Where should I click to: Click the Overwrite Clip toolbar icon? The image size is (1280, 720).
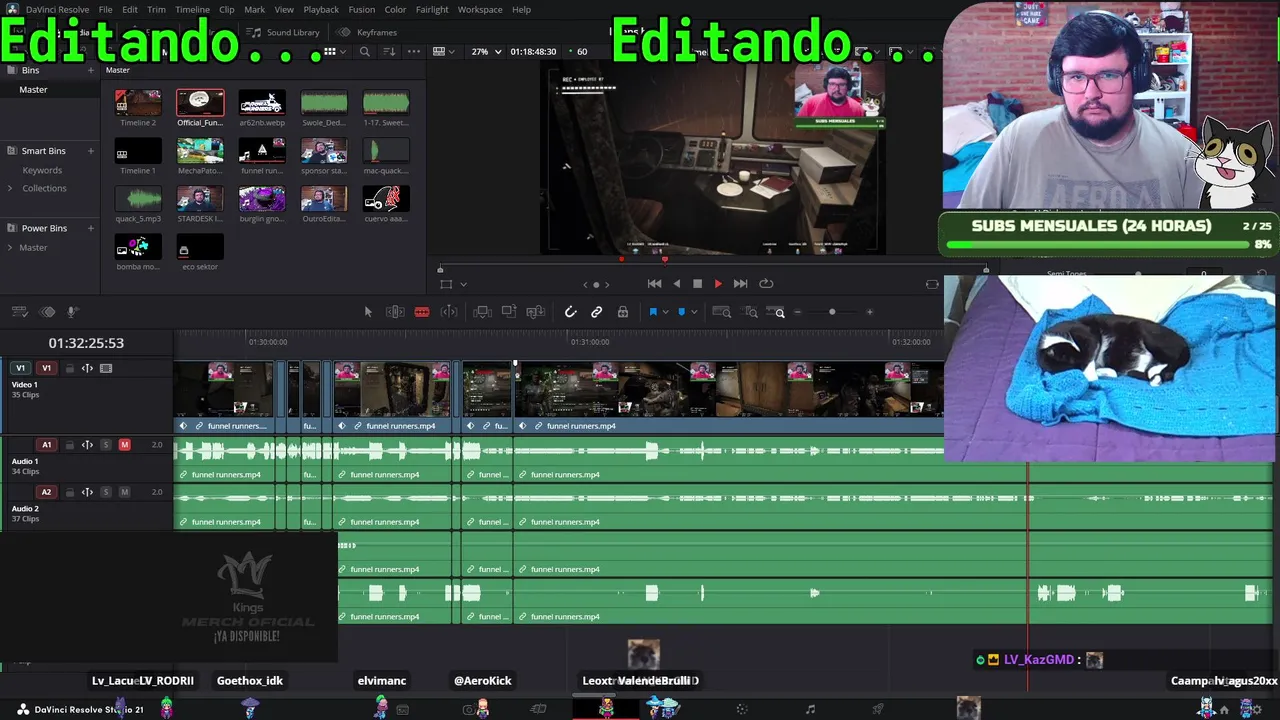pos(509,312)
